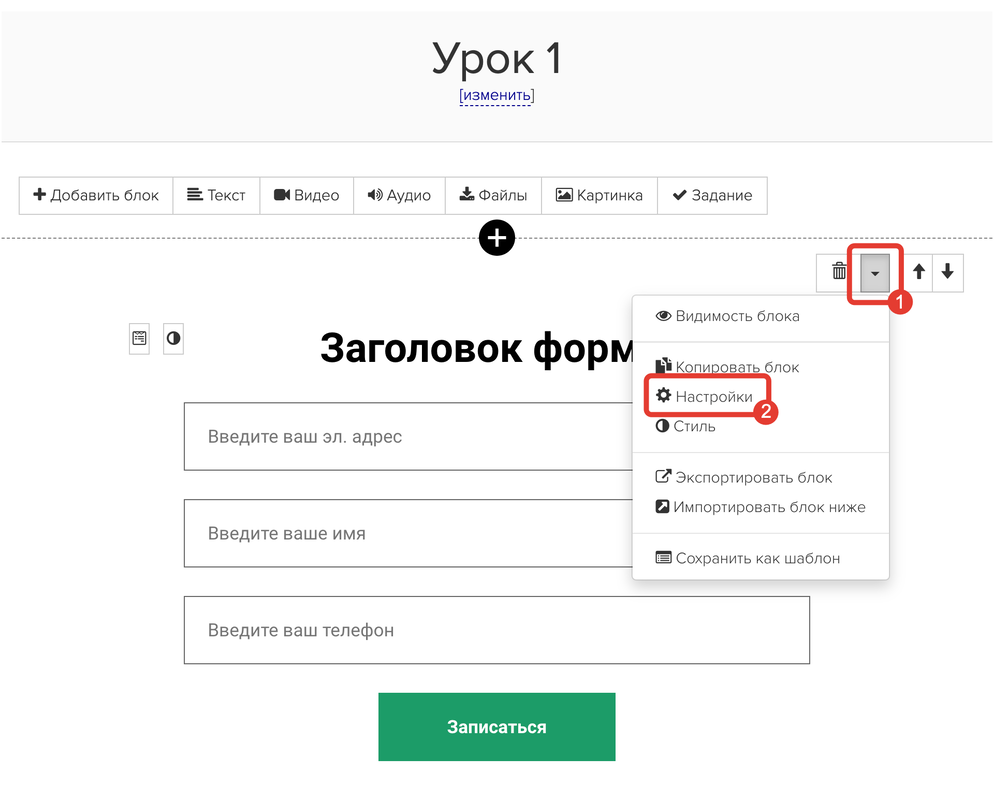Open Настройки from the dropdown menu

pos(704,396)
